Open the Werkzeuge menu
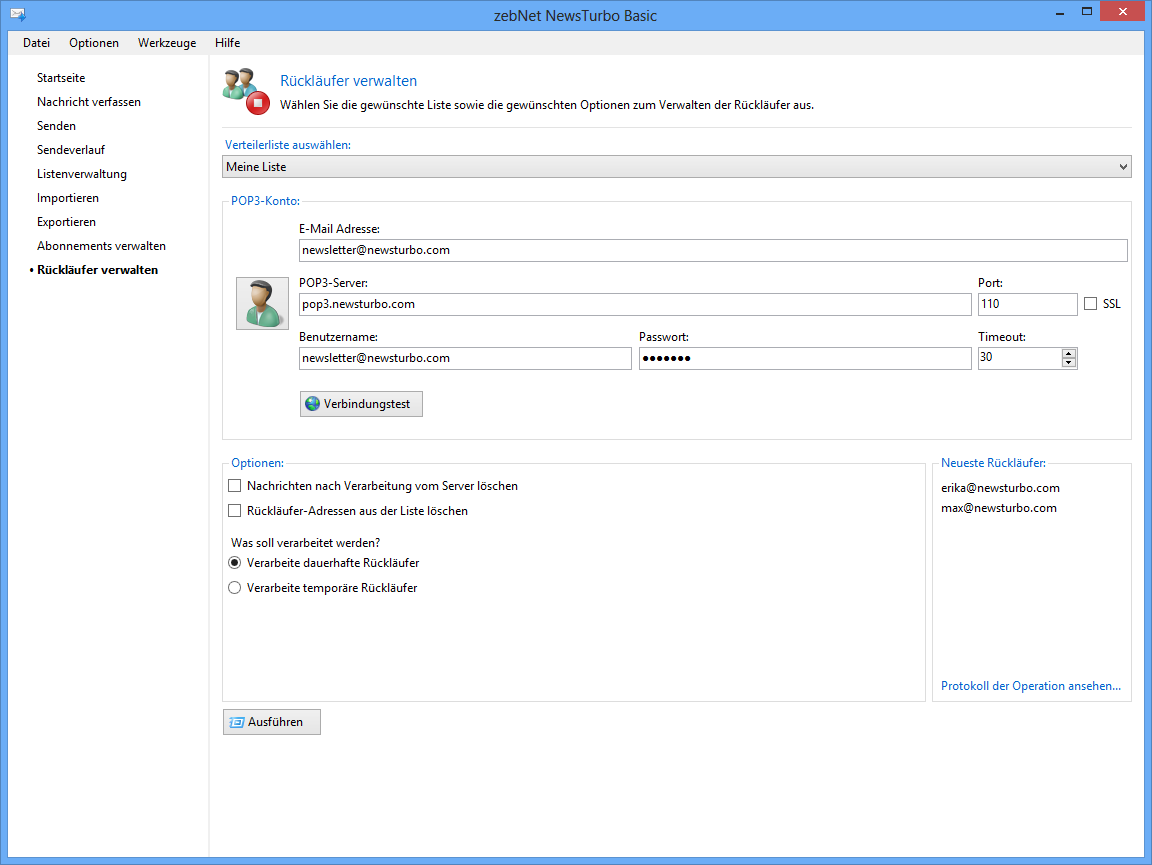This screenshot has height=865, width=1152. coord(167,43)
